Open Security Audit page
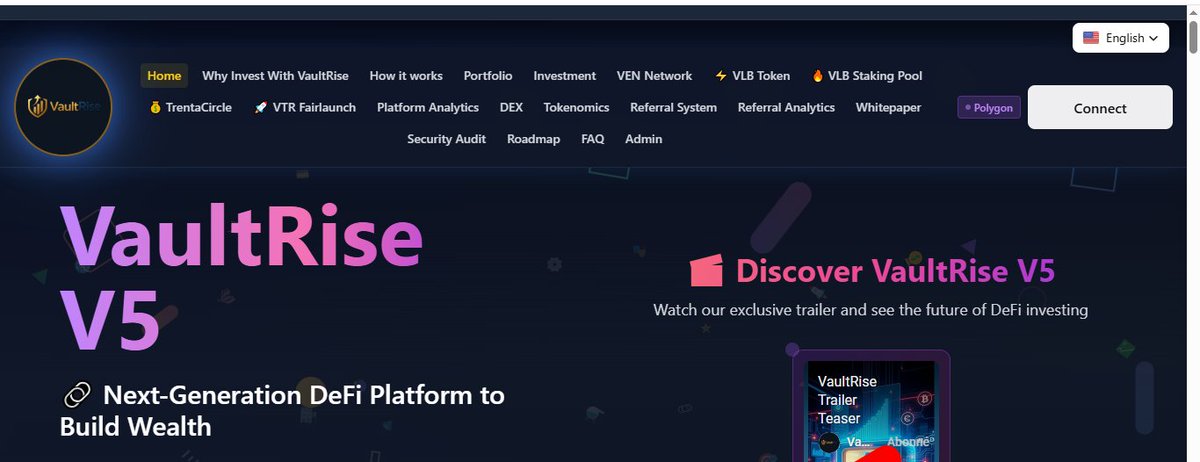Image resolution: width=1200 pixels, height=462 pixels. tap(446, 139)
